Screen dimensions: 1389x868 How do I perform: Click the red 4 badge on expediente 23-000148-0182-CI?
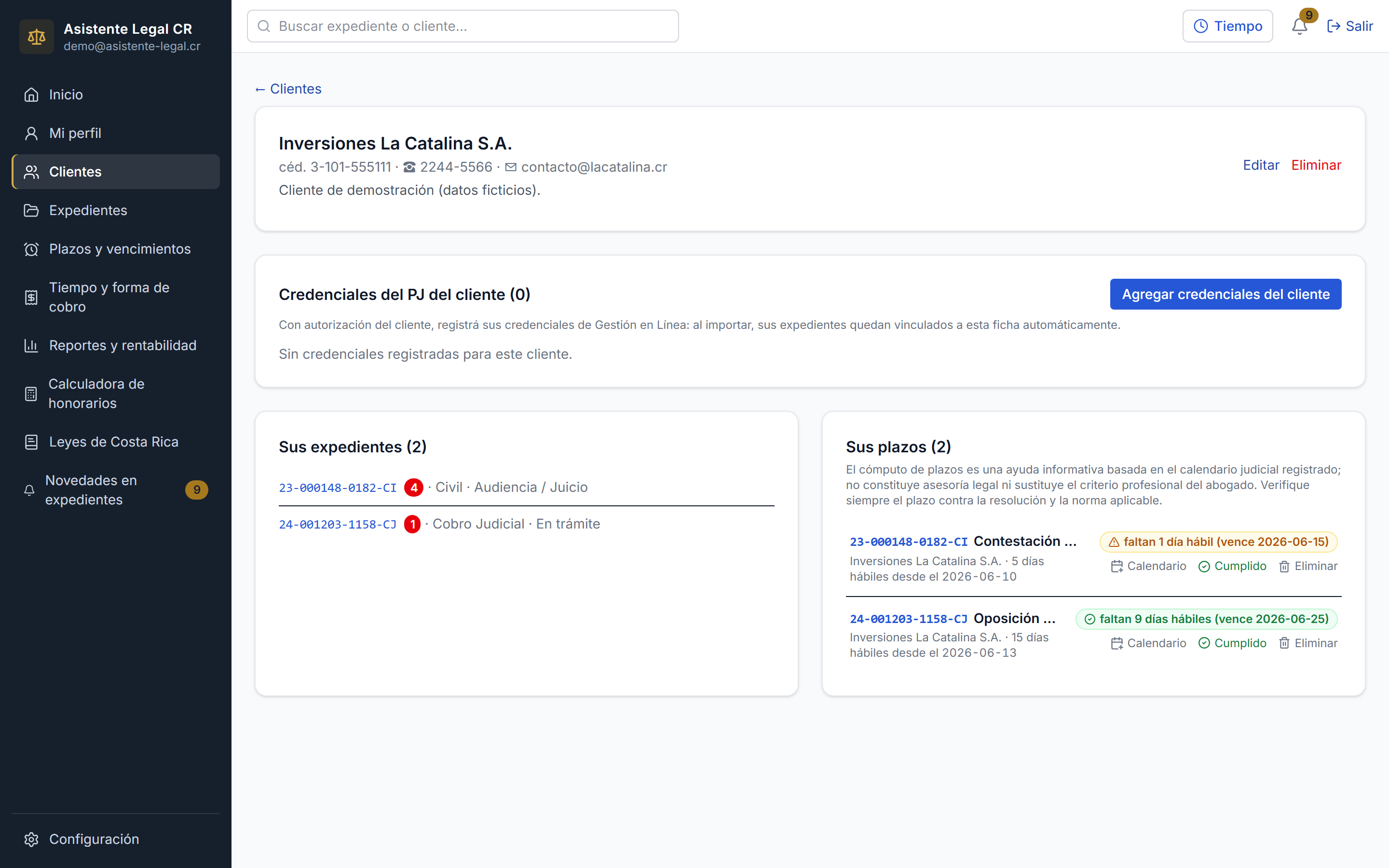coord(413,488)
